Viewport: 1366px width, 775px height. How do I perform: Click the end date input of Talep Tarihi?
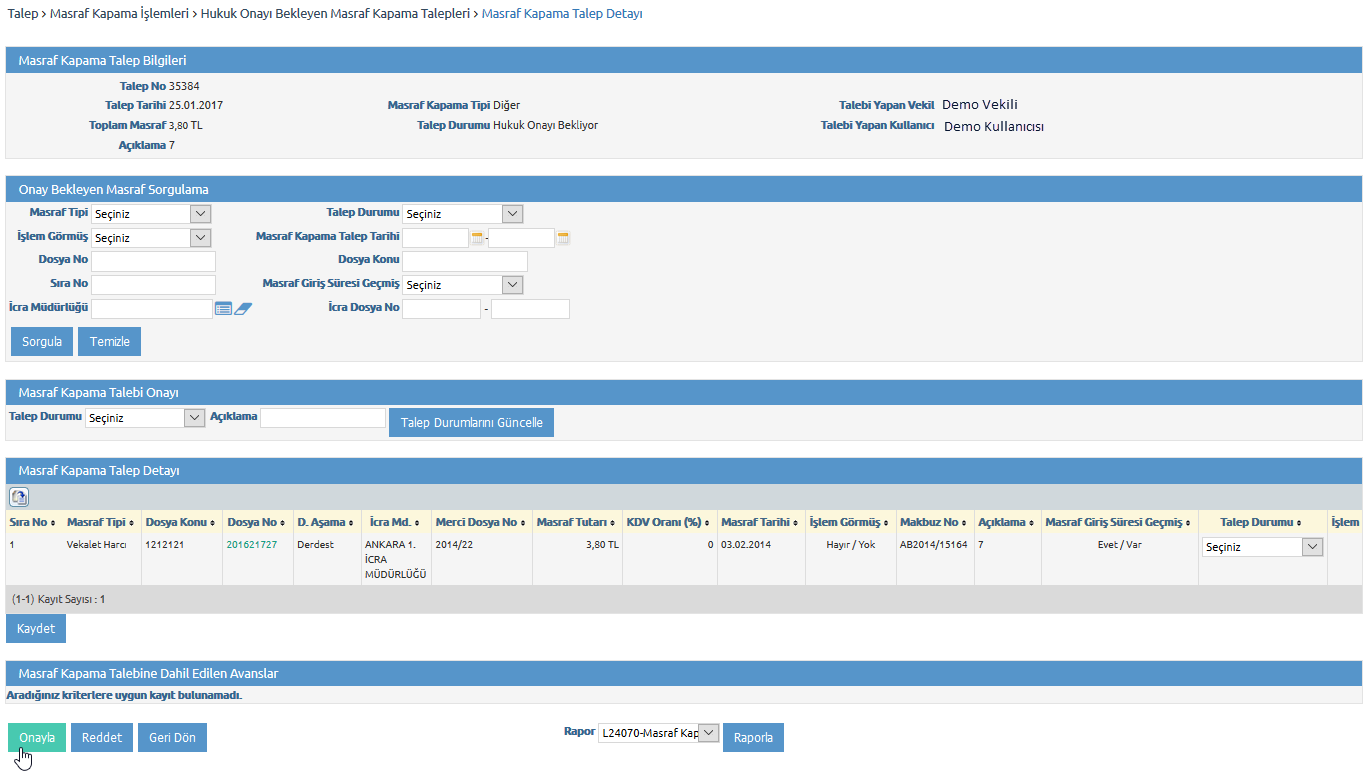pyautogui.click(x=522, y=238)
